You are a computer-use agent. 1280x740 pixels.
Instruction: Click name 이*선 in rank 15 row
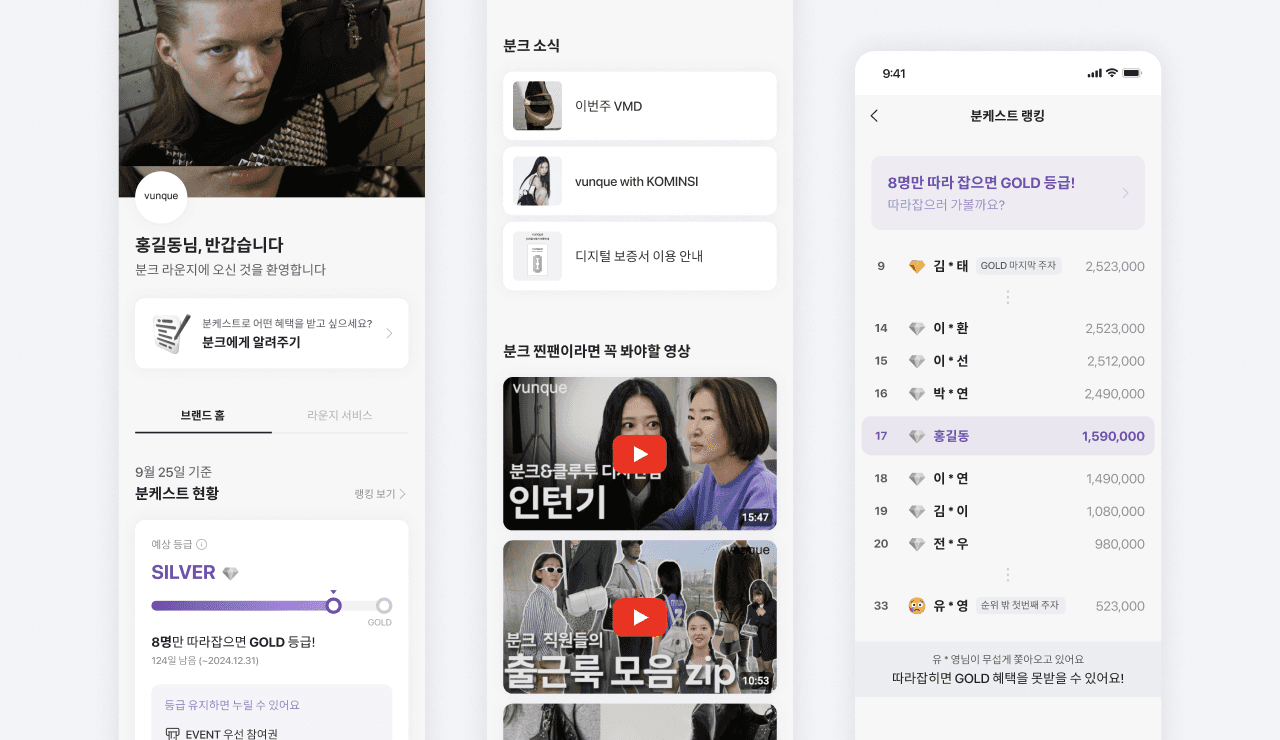(x=951, y=361)
